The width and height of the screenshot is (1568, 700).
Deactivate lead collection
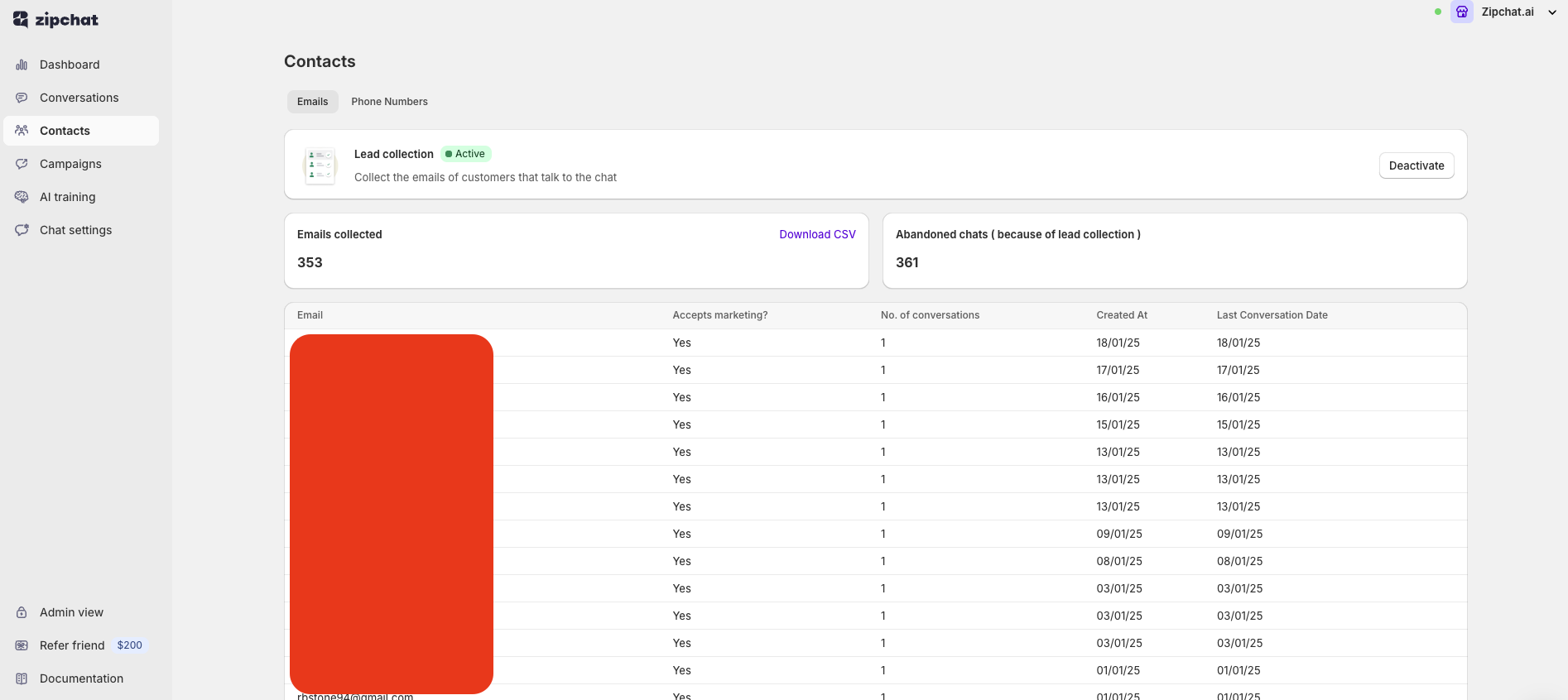point(1416,165)
